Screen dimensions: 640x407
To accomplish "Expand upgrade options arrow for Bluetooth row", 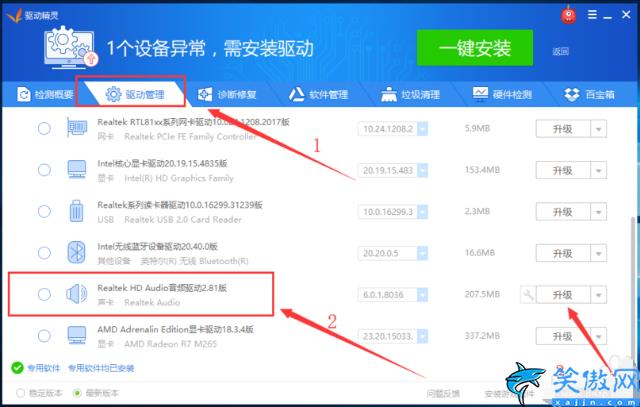I will (x=598, y=253).
